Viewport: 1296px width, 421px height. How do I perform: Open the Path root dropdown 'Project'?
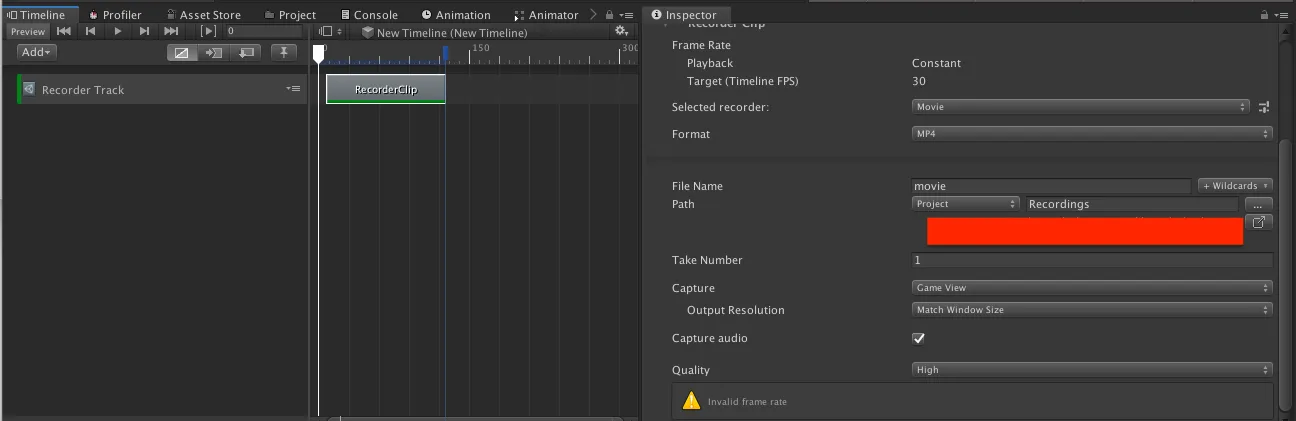pos(966,204)
